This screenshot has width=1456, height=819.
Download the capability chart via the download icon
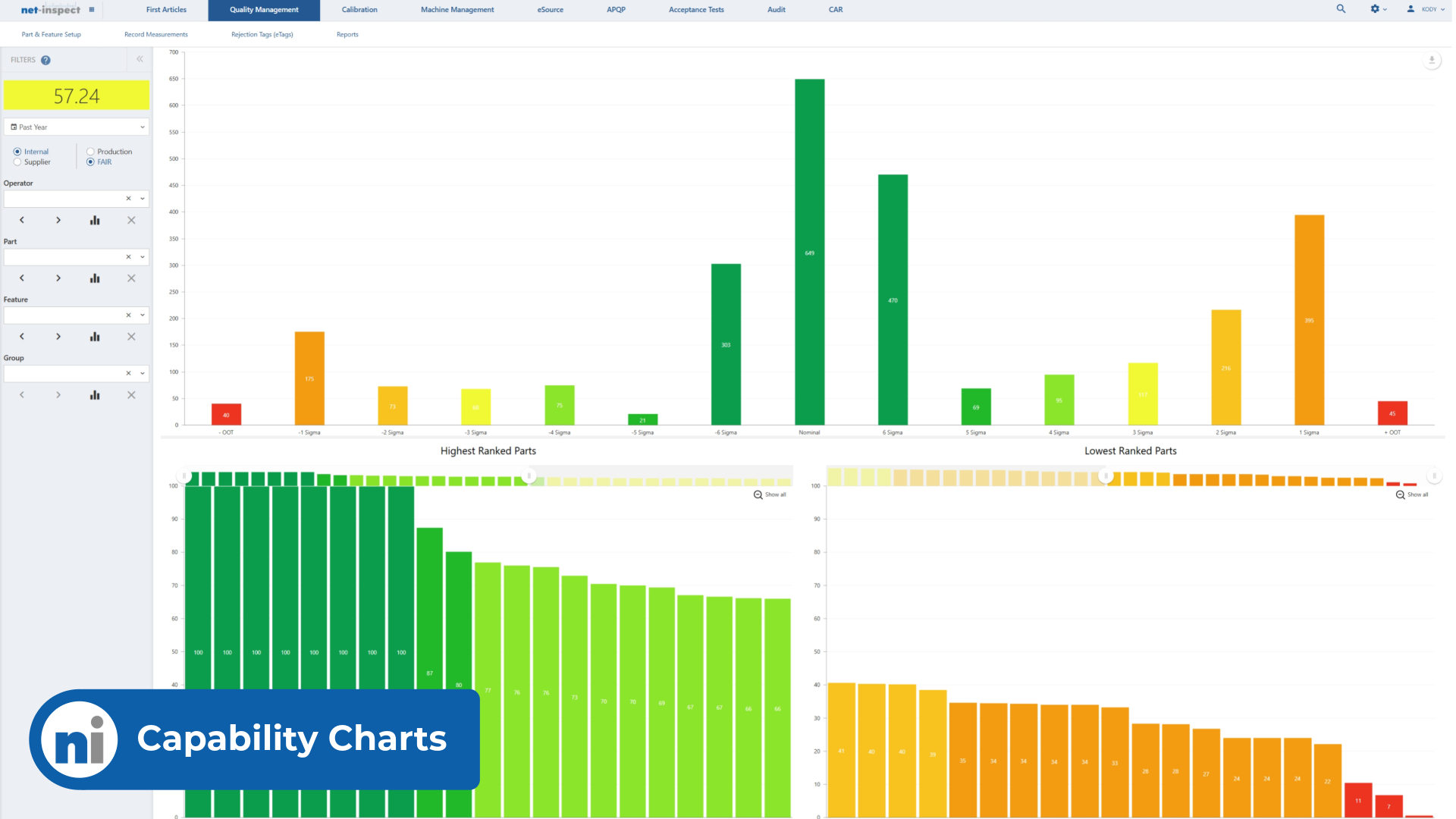pos(1432,59)
